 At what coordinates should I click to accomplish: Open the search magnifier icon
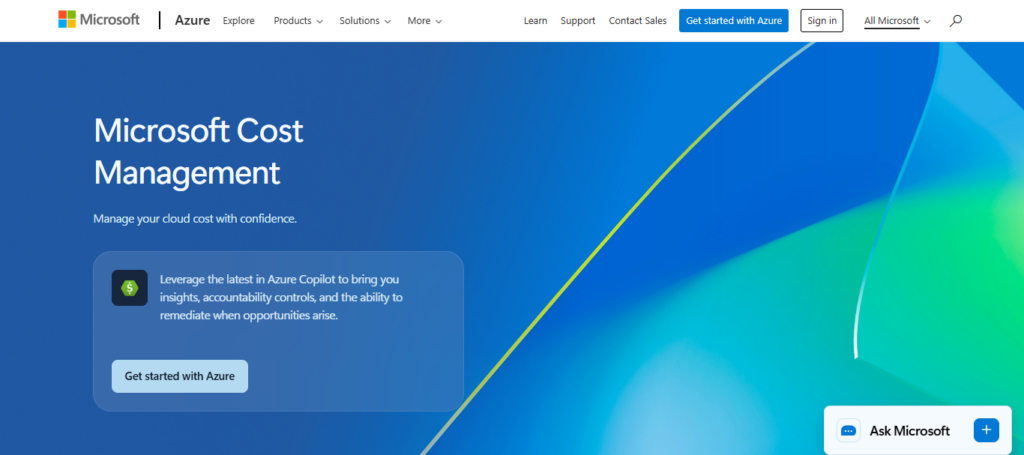point(955,21)
